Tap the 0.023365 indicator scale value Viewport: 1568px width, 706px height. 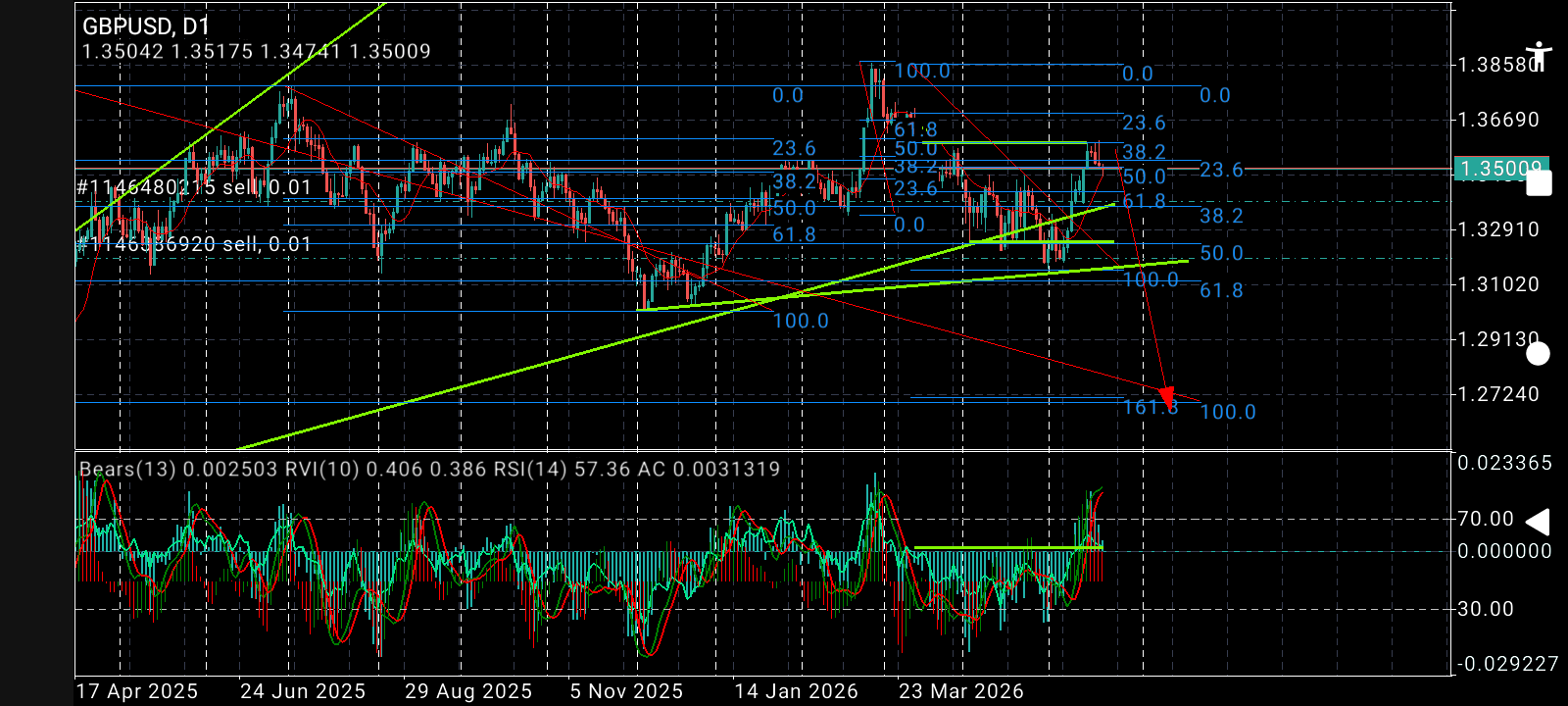point(1505,463)
